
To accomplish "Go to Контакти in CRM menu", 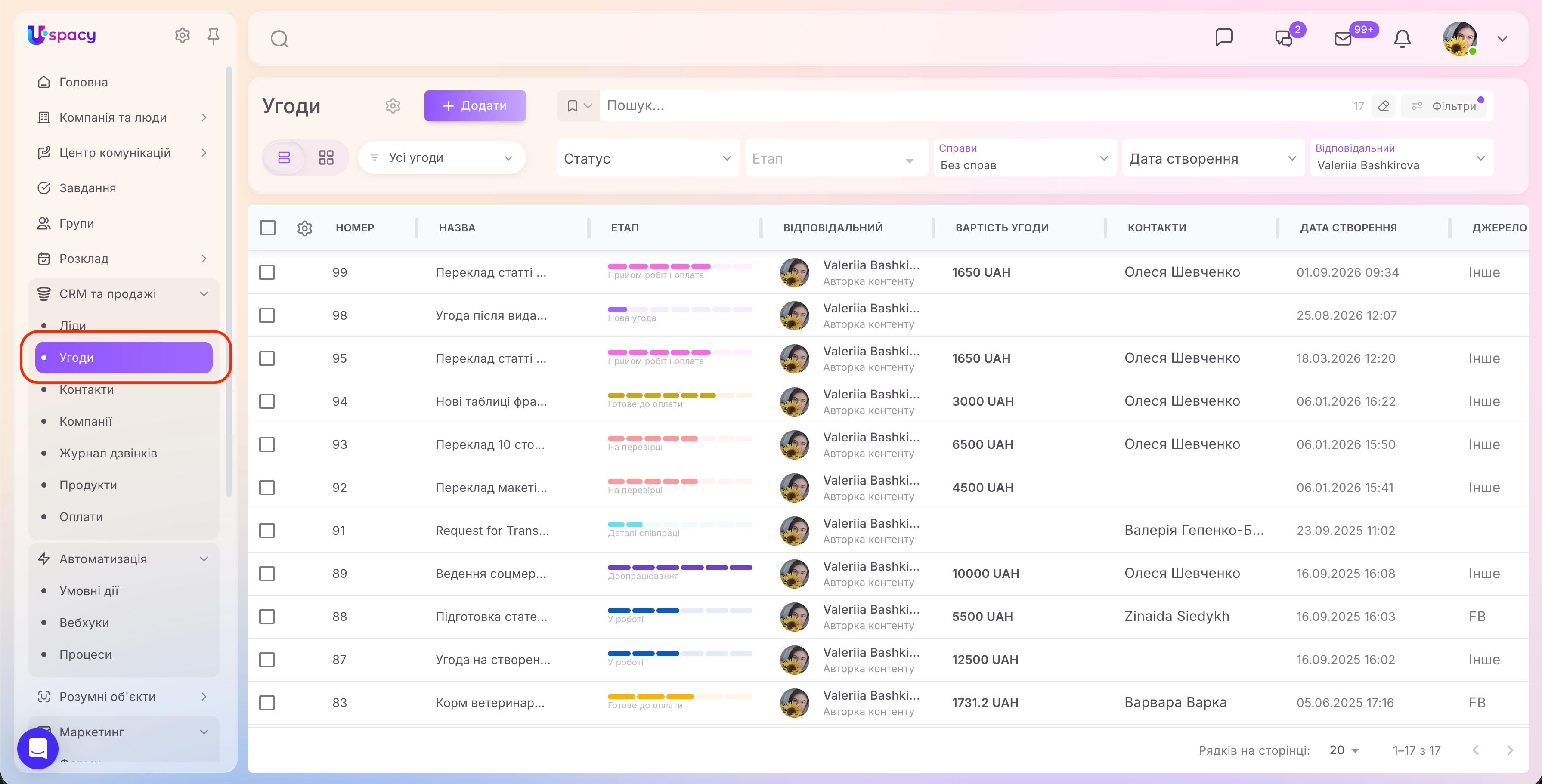I will click(86, 389).
